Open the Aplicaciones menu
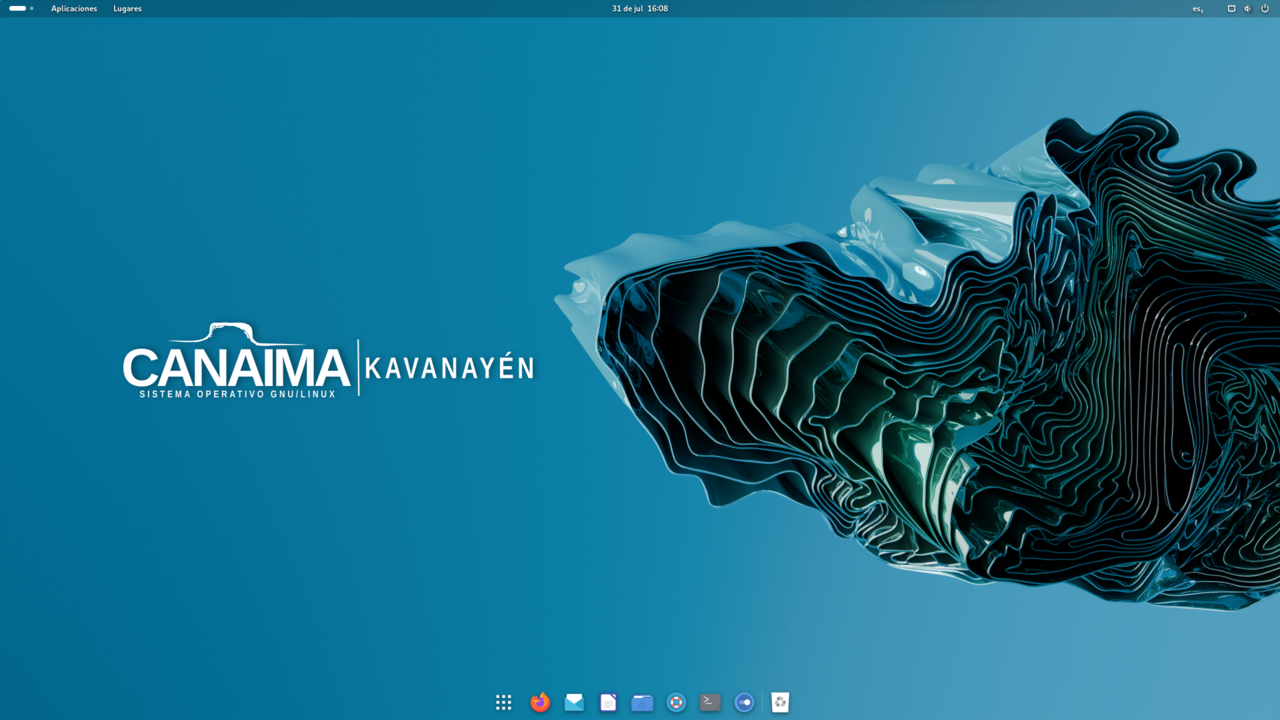Screen dimensions: 1280x720 click(x=74, y=8)
